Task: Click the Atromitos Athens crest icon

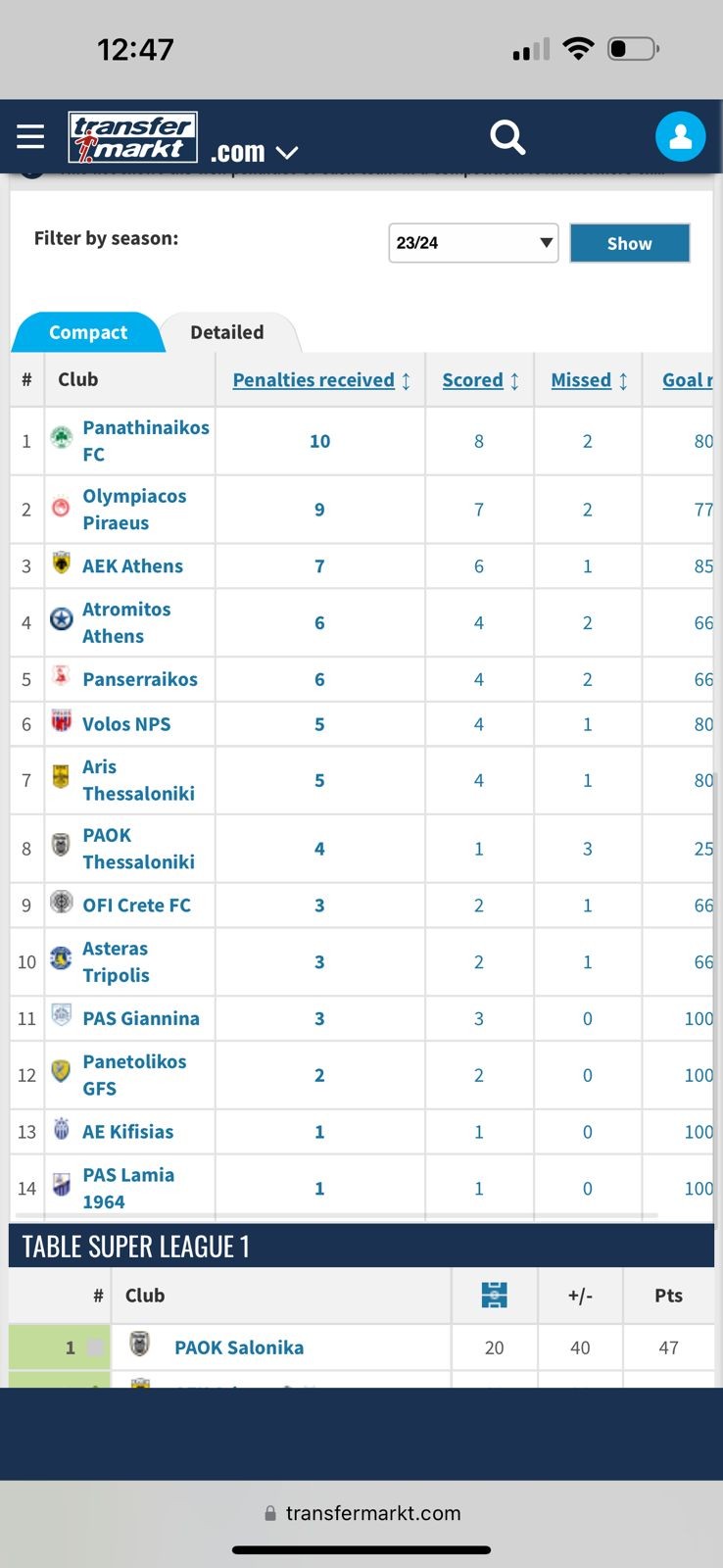Action: coord(61,619)
